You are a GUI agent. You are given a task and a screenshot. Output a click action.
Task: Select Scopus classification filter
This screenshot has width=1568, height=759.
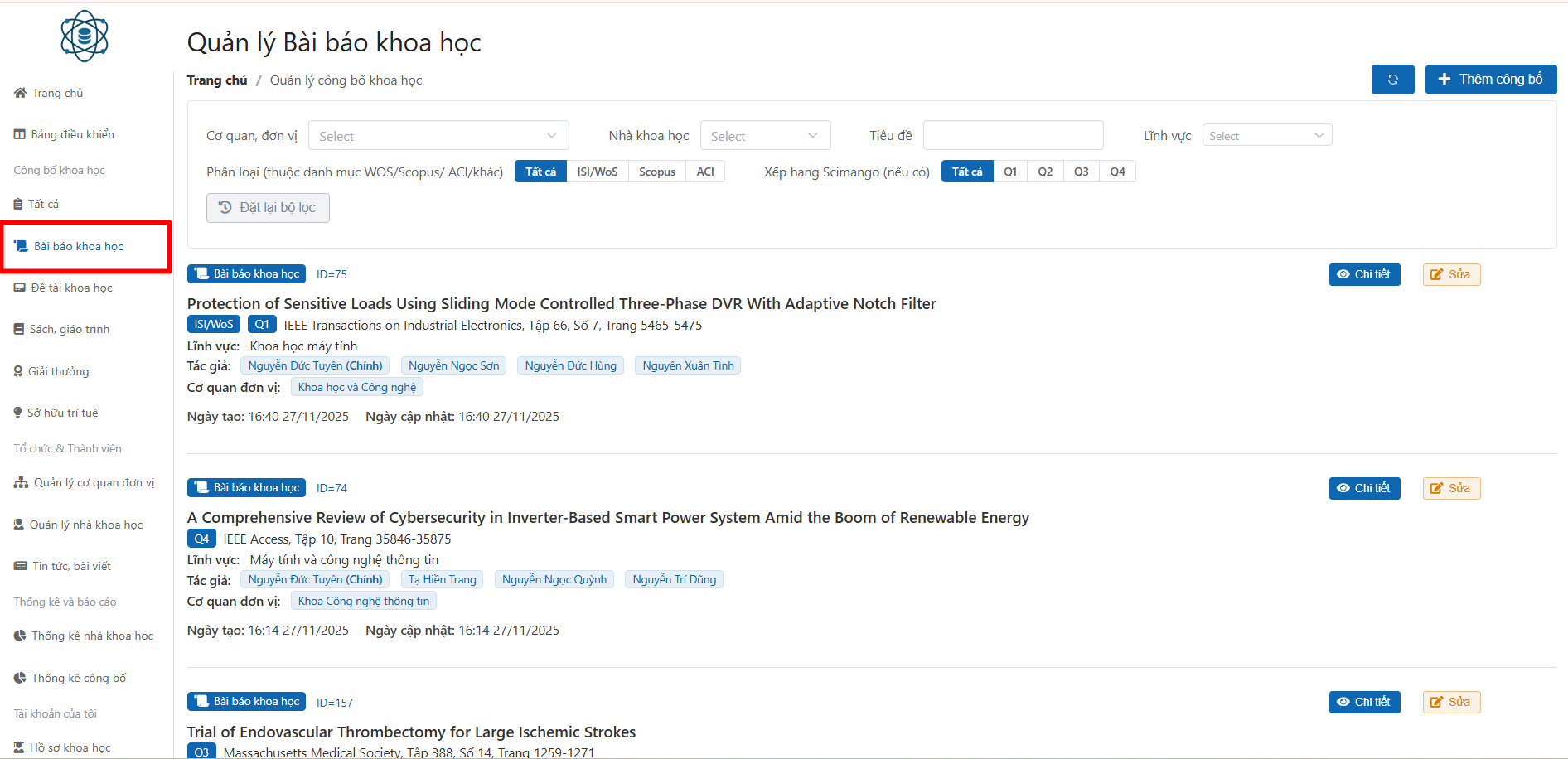656,172
